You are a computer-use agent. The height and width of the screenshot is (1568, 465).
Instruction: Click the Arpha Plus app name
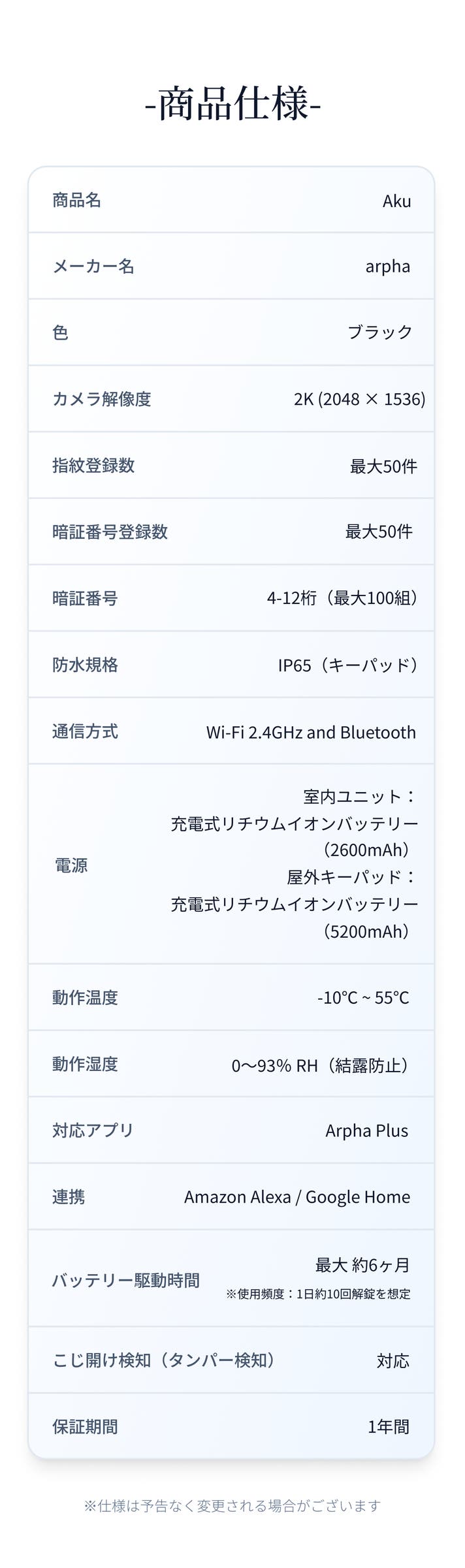click(x=366, y=1130)
